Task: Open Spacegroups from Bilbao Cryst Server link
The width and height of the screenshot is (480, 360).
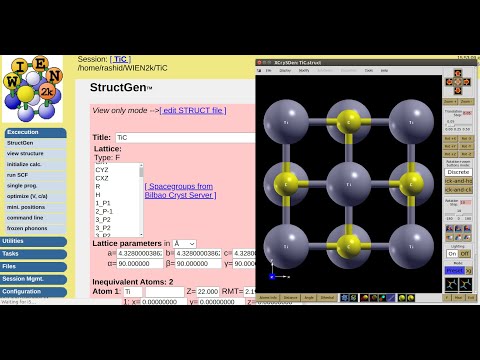Action: (x=180, y=191)
